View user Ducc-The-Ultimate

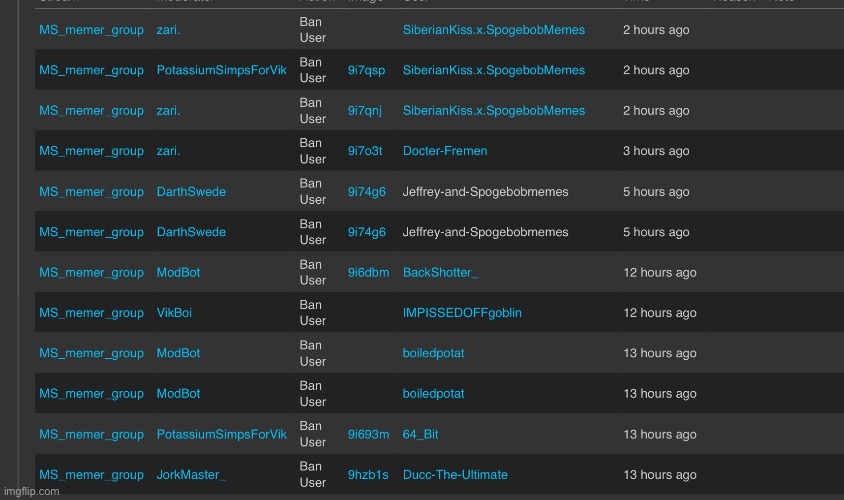(x=455, y=474)
